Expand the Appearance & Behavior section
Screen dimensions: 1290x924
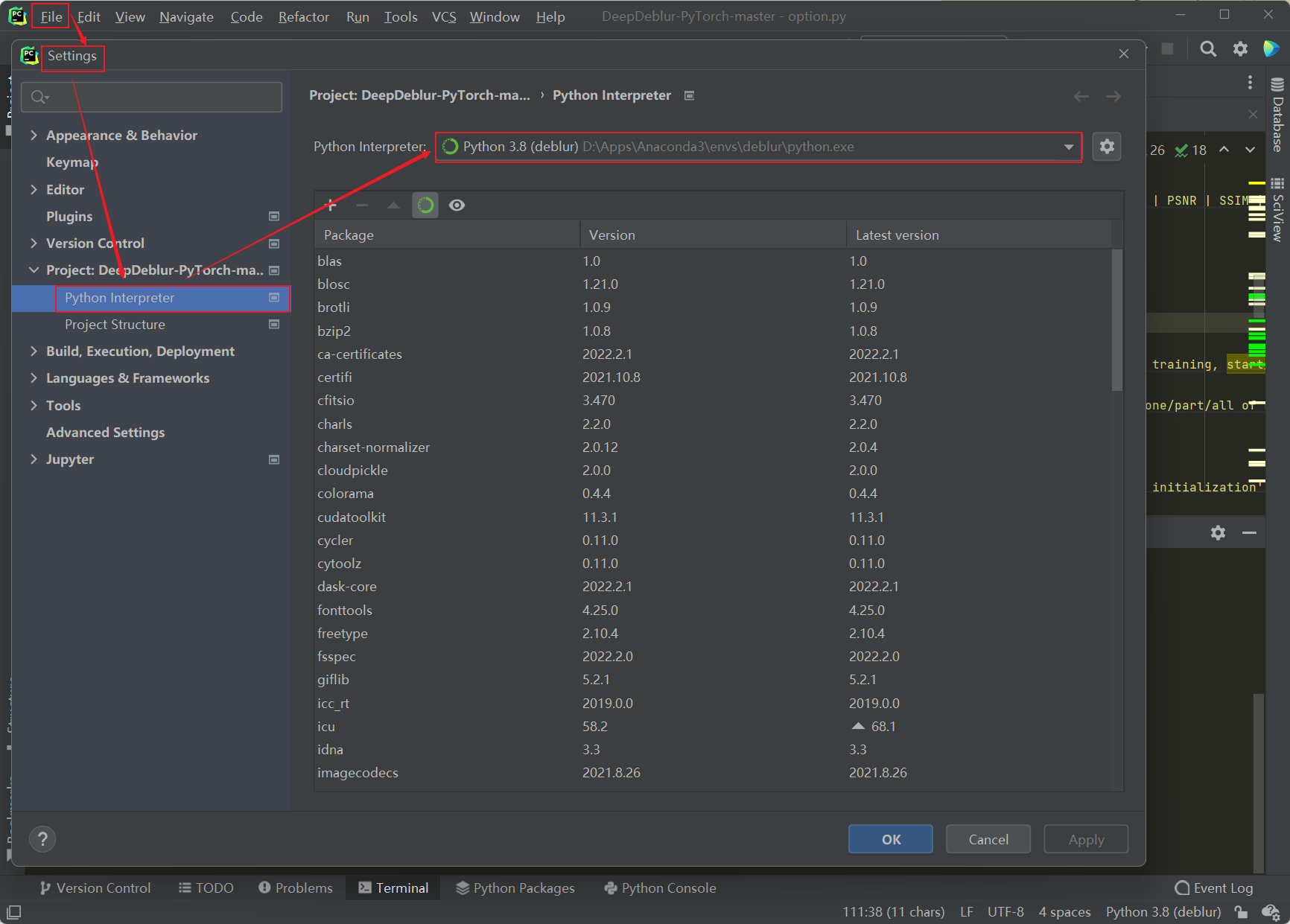pos(34,135)
